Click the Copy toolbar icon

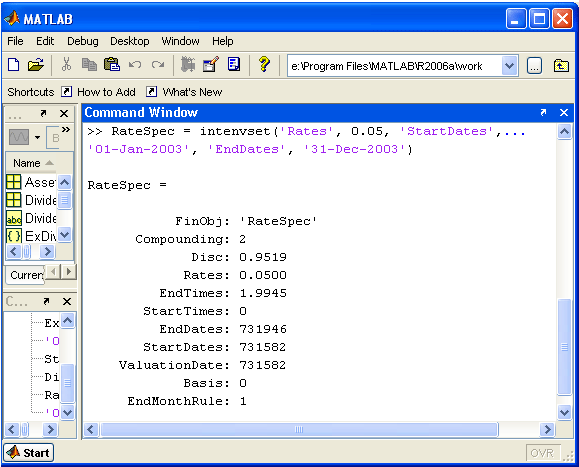(x=89, y=65)
